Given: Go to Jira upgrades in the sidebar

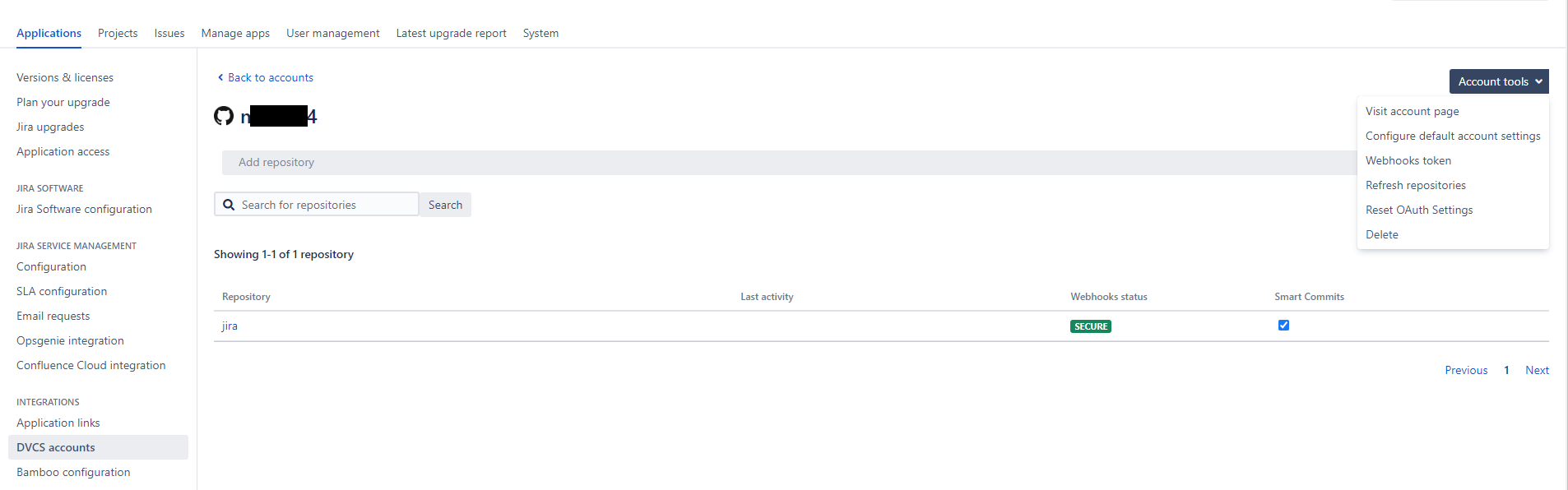Looking at the screenshot, I should coord(50,127).
